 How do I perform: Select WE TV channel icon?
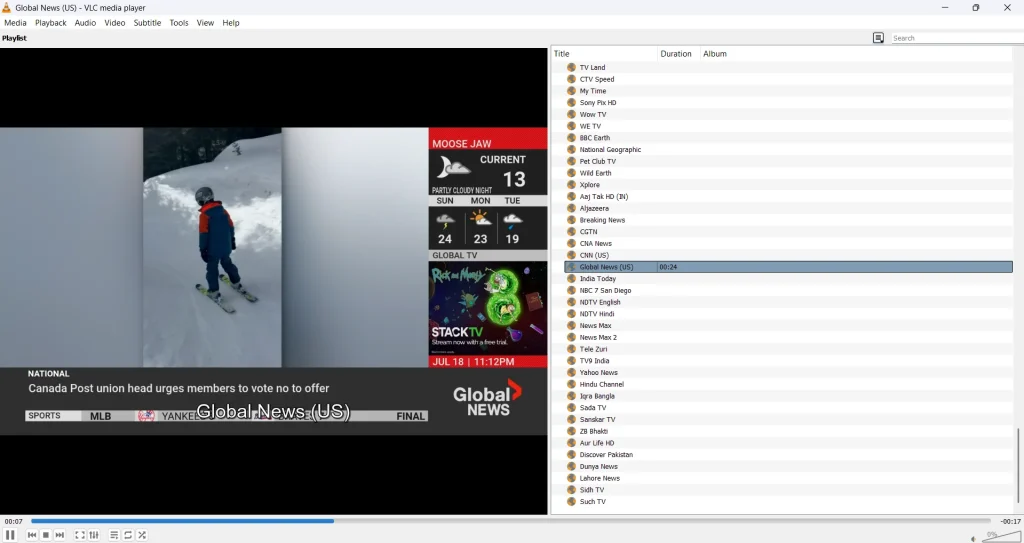[x=571, y=126]
